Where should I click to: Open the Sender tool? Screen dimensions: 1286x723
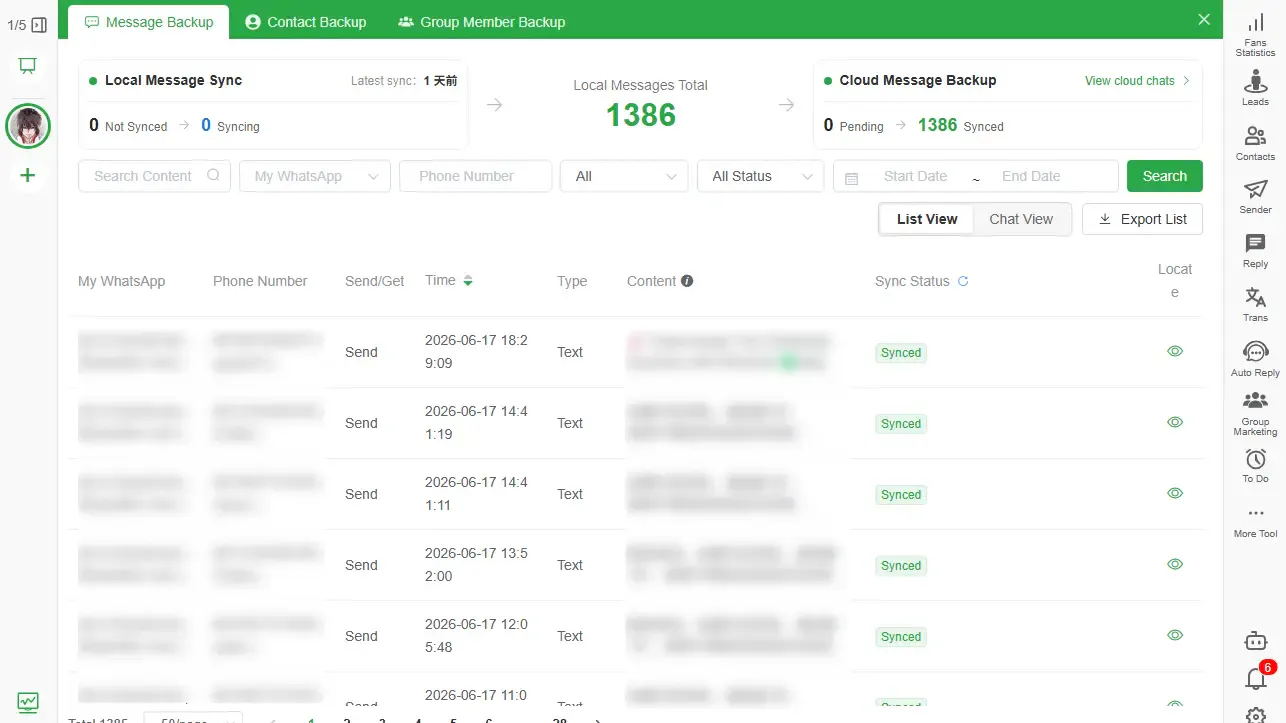click(x=1255, y=197)
